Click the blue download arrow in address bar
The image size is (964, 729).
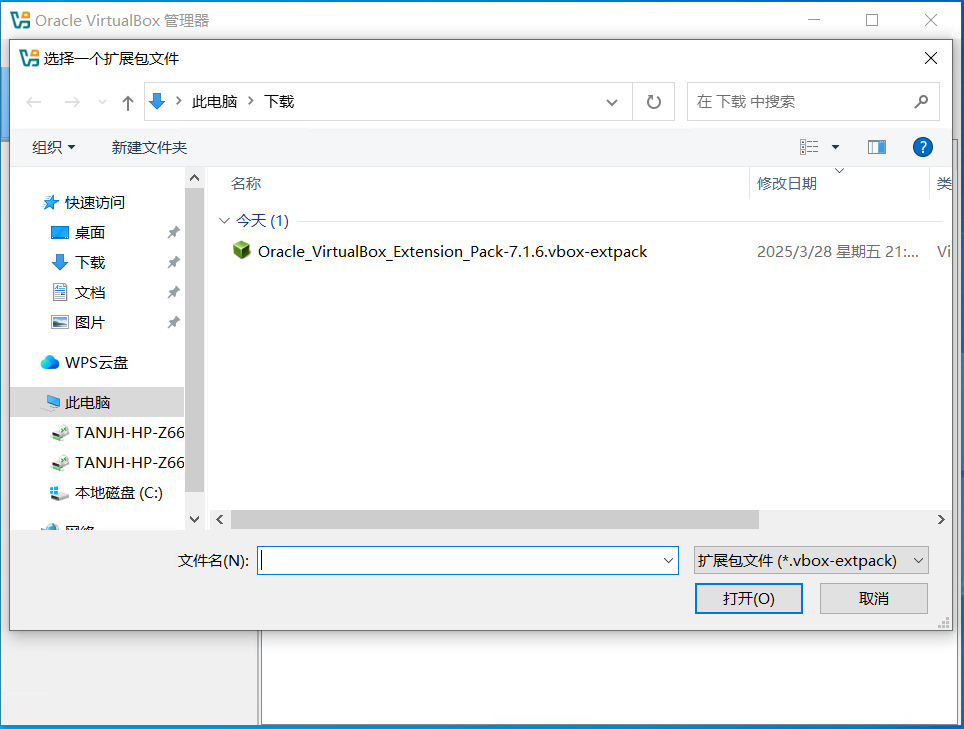point(157,101)
